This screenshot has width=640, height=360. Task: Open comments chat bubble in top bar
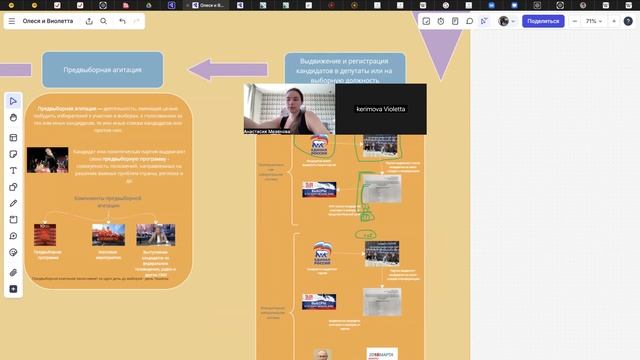(x=469, y=21)
